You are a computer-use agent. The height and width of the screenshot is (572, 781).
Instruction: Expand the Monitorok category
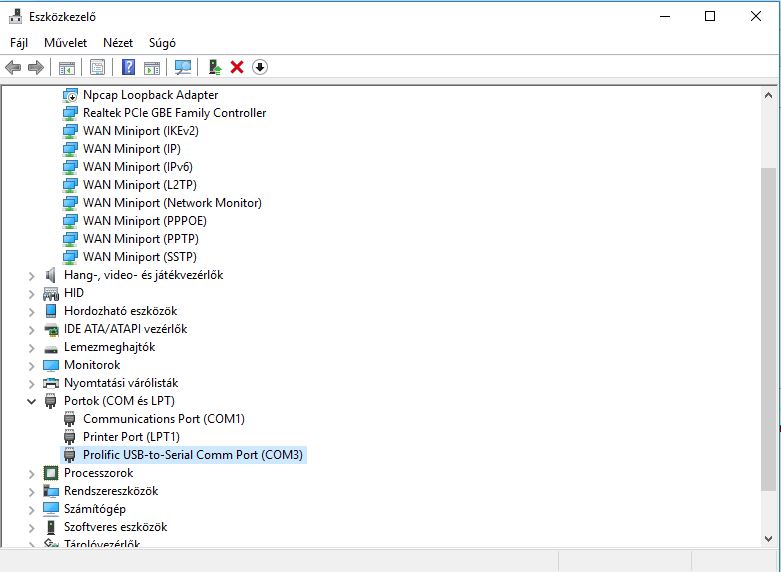click(x=32, y=365)
